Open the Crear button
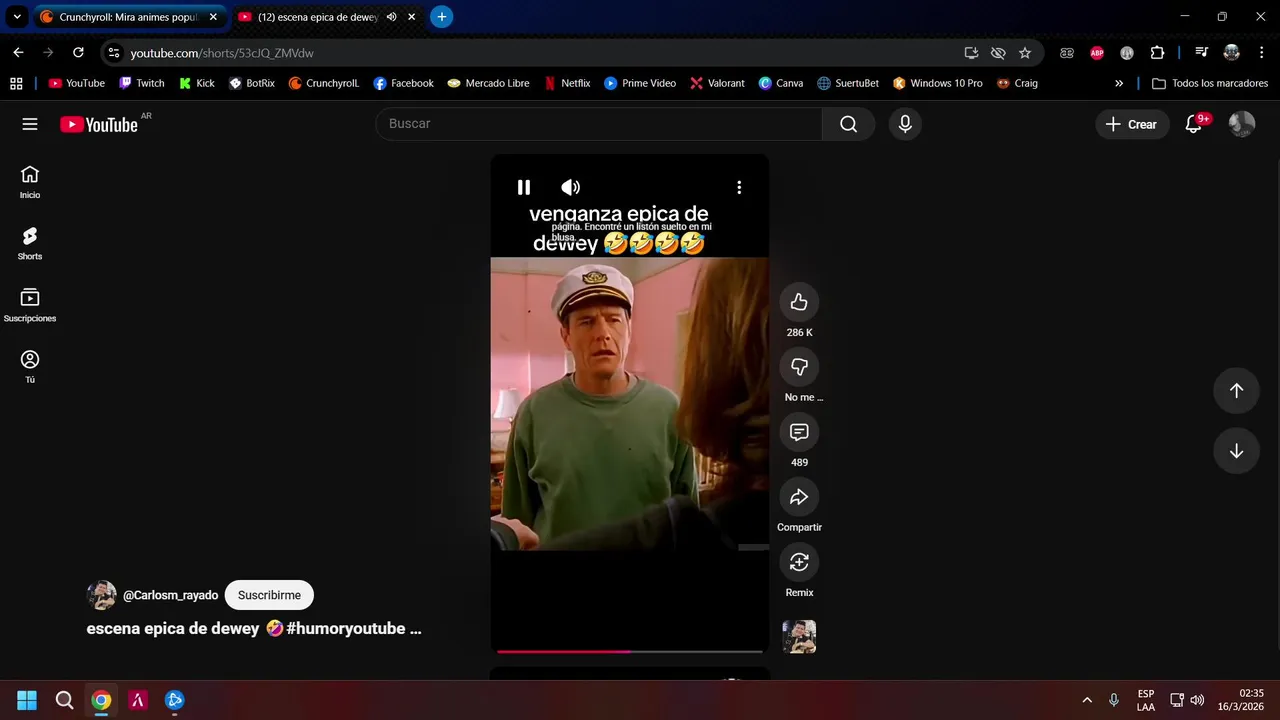 tap(1131, 124)
